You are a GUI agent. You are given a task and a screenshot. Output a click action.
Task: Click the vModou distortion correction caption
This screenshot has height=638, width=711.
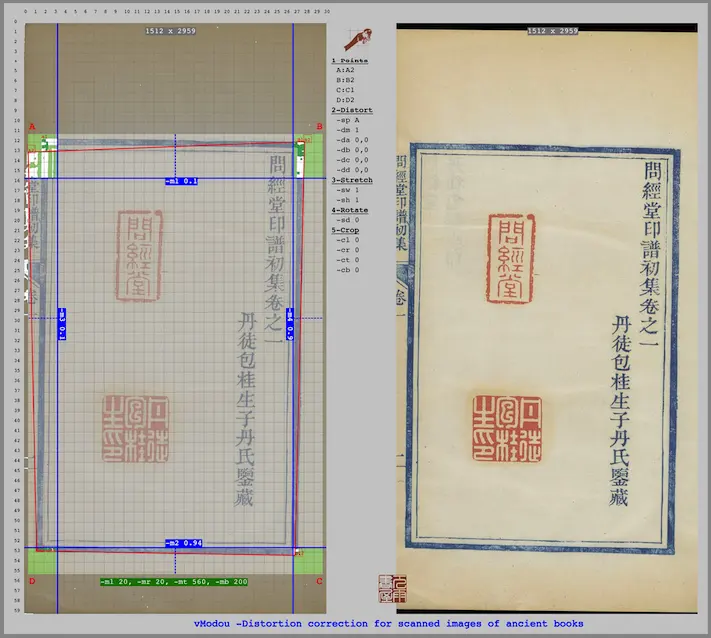click(389, 623)
